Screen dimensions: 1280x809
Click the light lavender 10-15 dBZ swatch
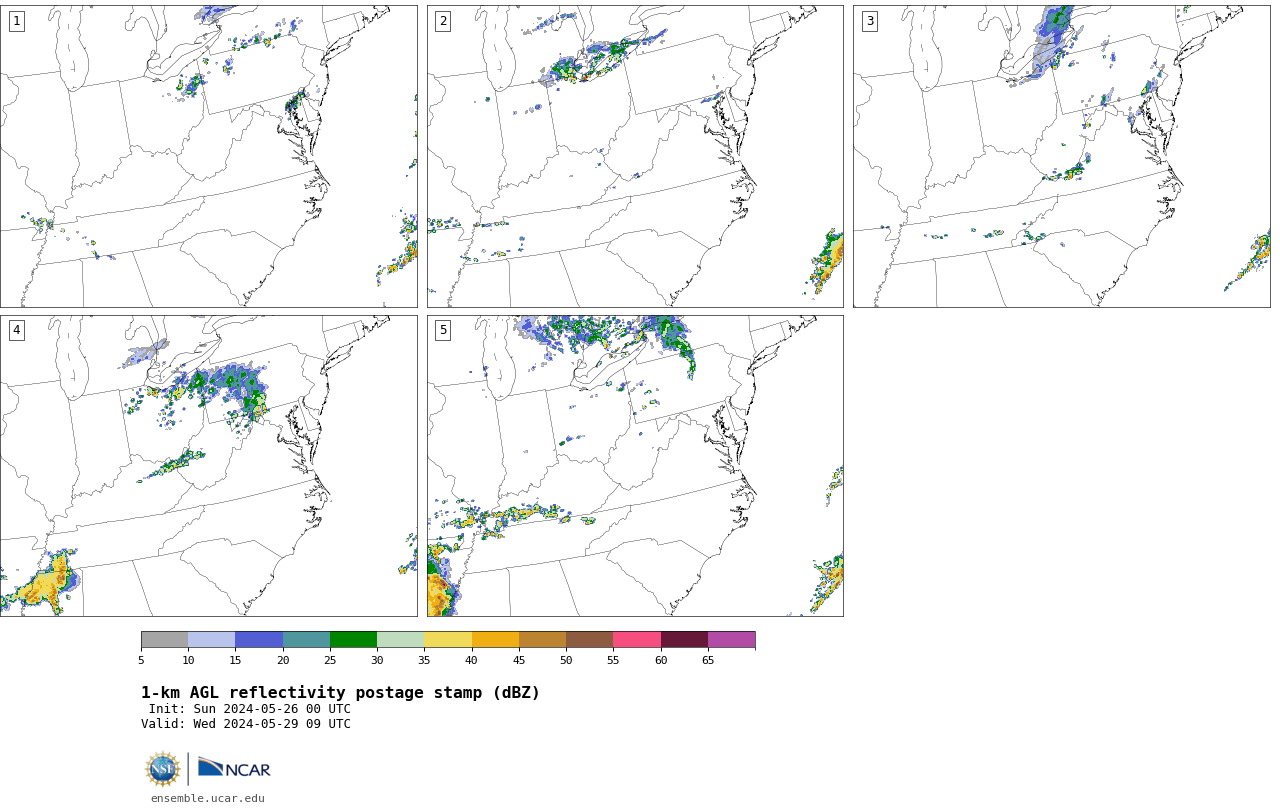click(x=211, y=640)
